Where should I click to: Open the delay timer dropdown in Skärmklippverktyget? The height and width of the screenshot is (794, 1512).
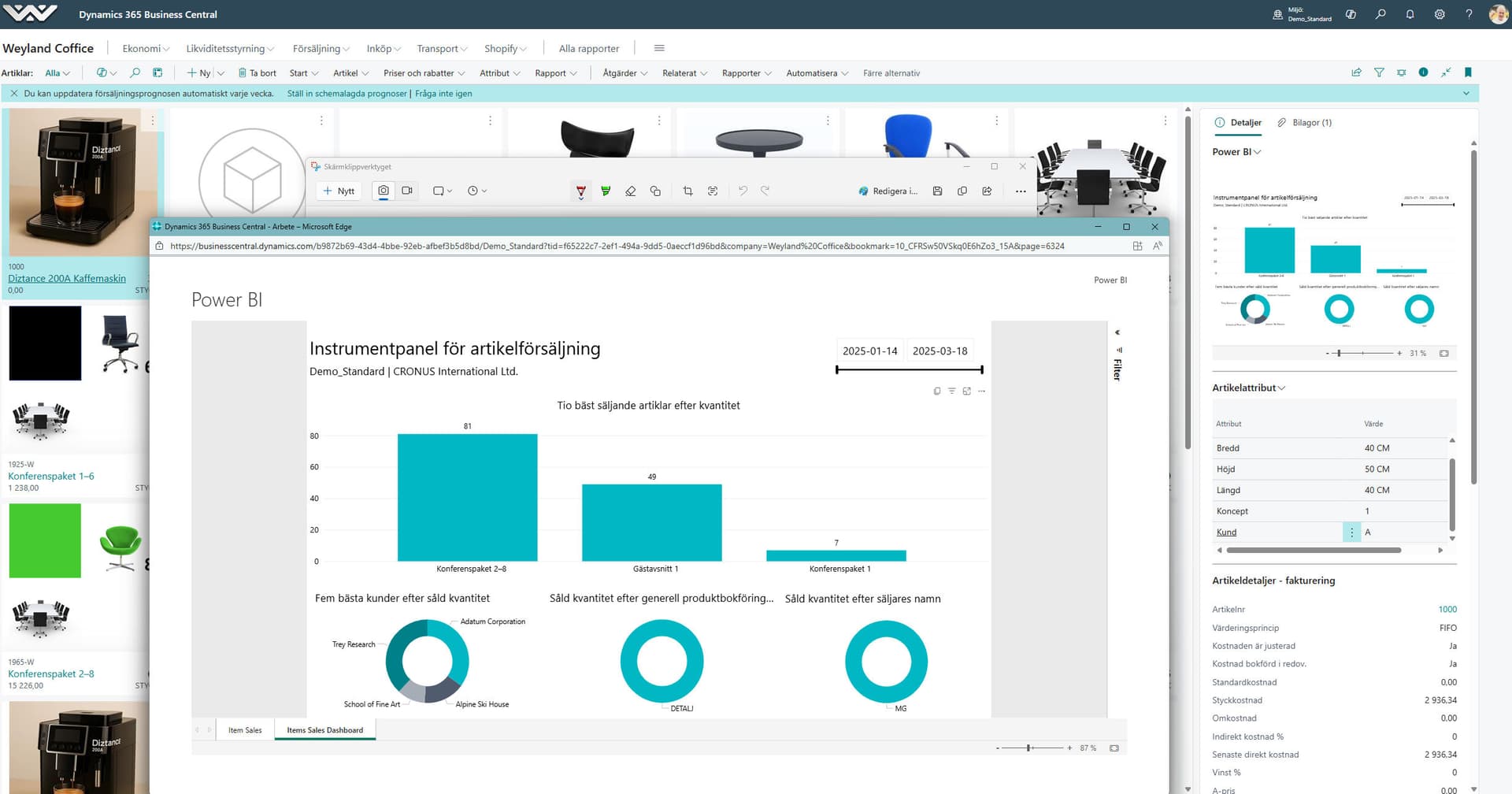pyautogui.click(x=476, y=191)
